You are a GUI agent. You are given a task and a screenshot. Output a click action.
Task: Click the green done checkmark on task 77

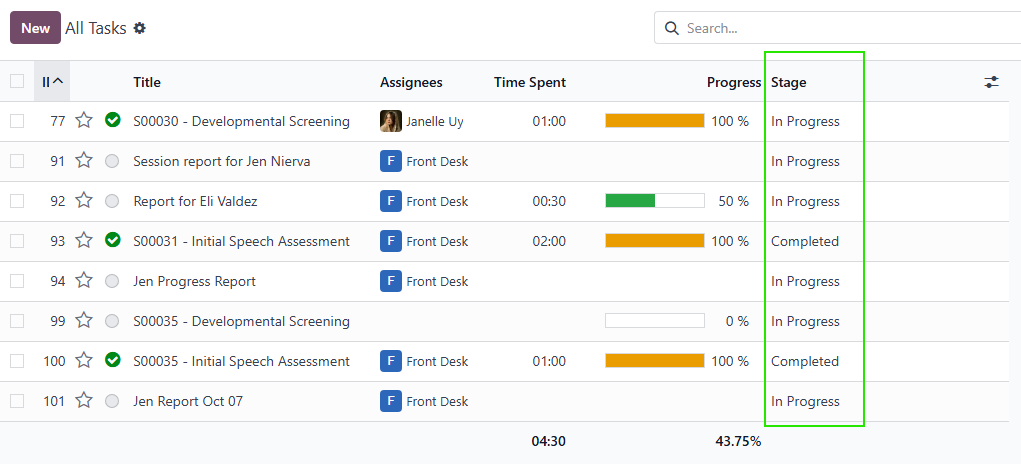coord(113,121)
